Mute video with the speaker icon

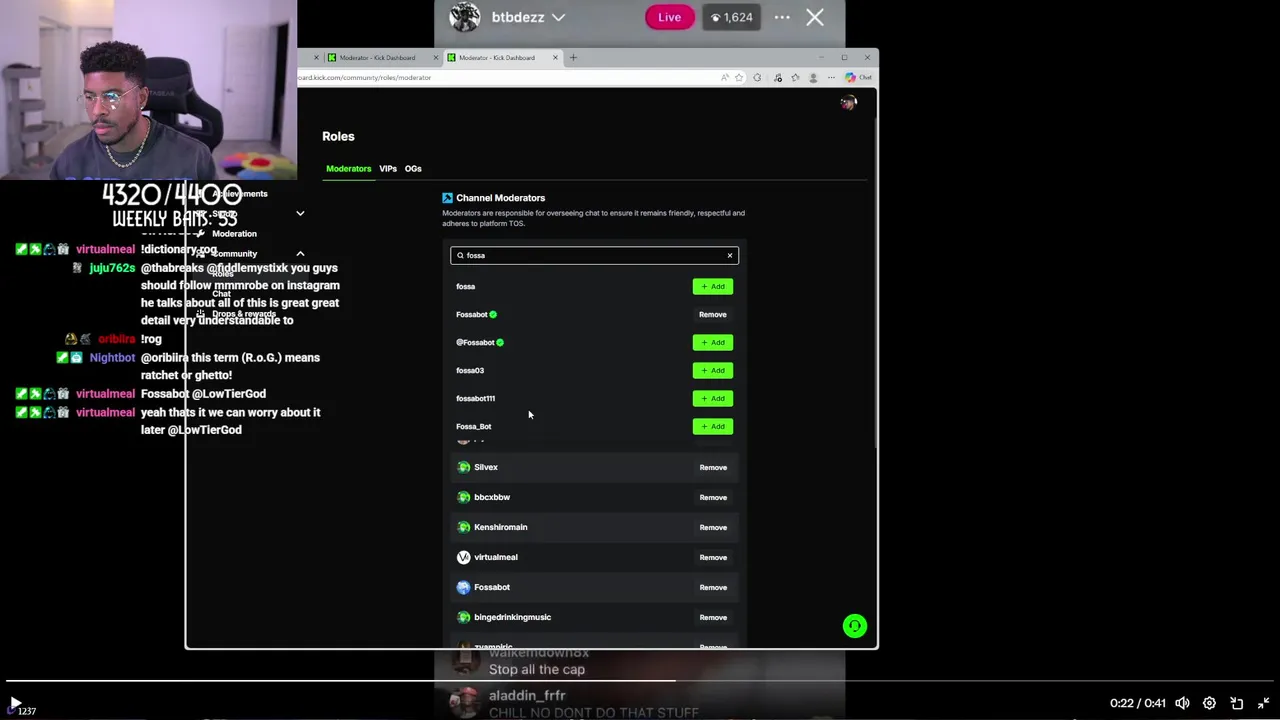coord(1182,703)
